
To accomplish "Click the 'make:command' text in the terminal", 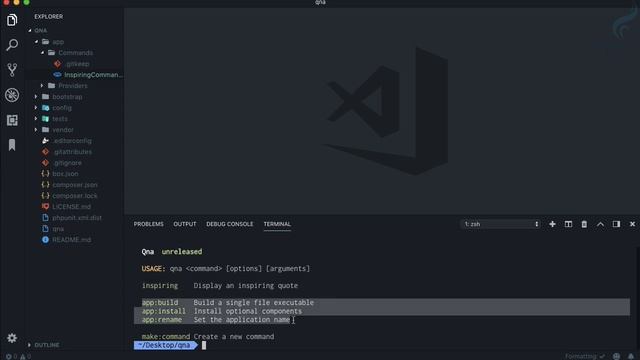I will [x=166, y=336].
